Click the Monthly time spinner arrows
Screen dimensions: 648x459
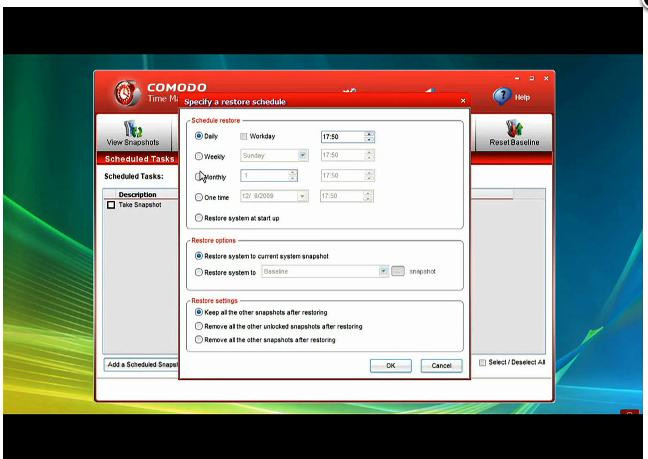[x=369, y=176]
